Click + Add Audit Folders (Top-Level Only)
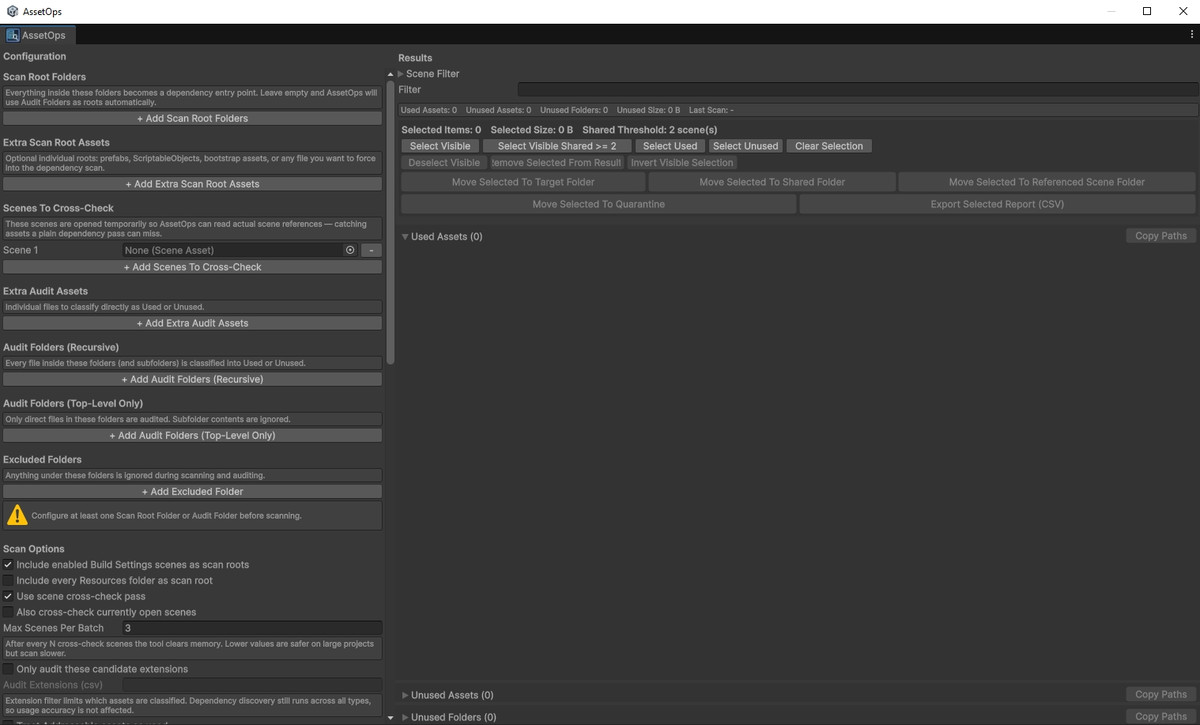 coord(192,435)
